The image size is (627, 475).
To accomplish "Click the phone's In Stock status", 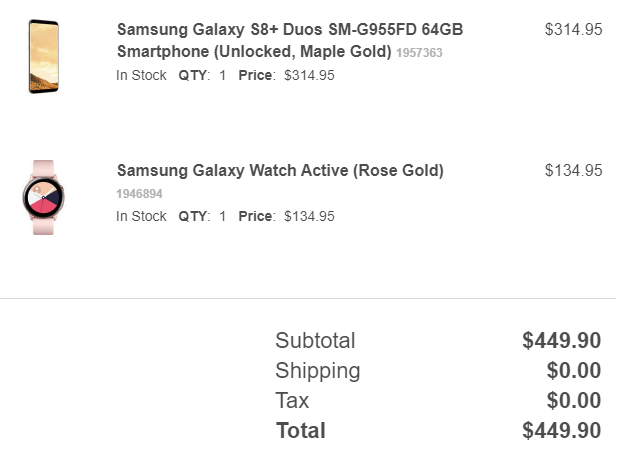I will coord(141,75).
